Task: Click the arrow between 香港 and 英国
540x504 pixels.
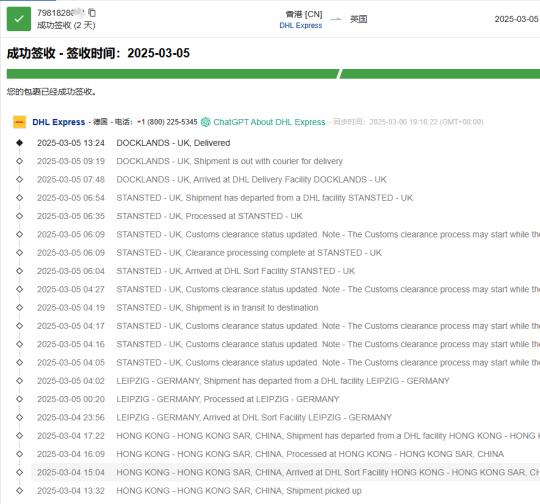Action: 336,19
